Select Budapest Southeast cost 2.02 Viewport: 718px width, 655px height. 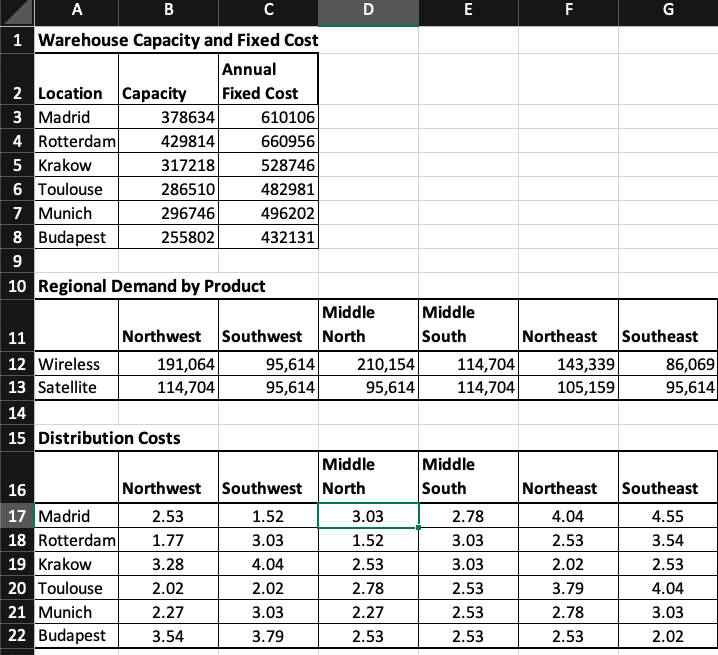pyautogui.click(x=668, y=636)
